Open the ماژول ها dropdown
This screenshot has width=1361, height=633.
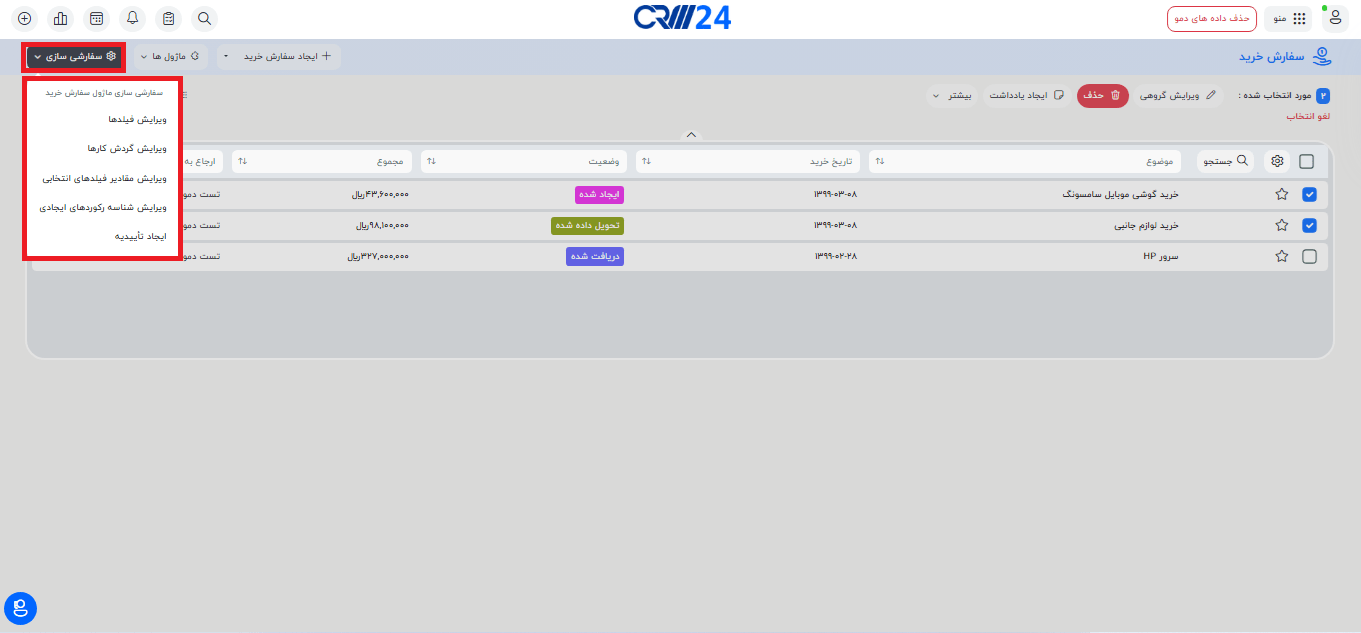click(172, 57)
